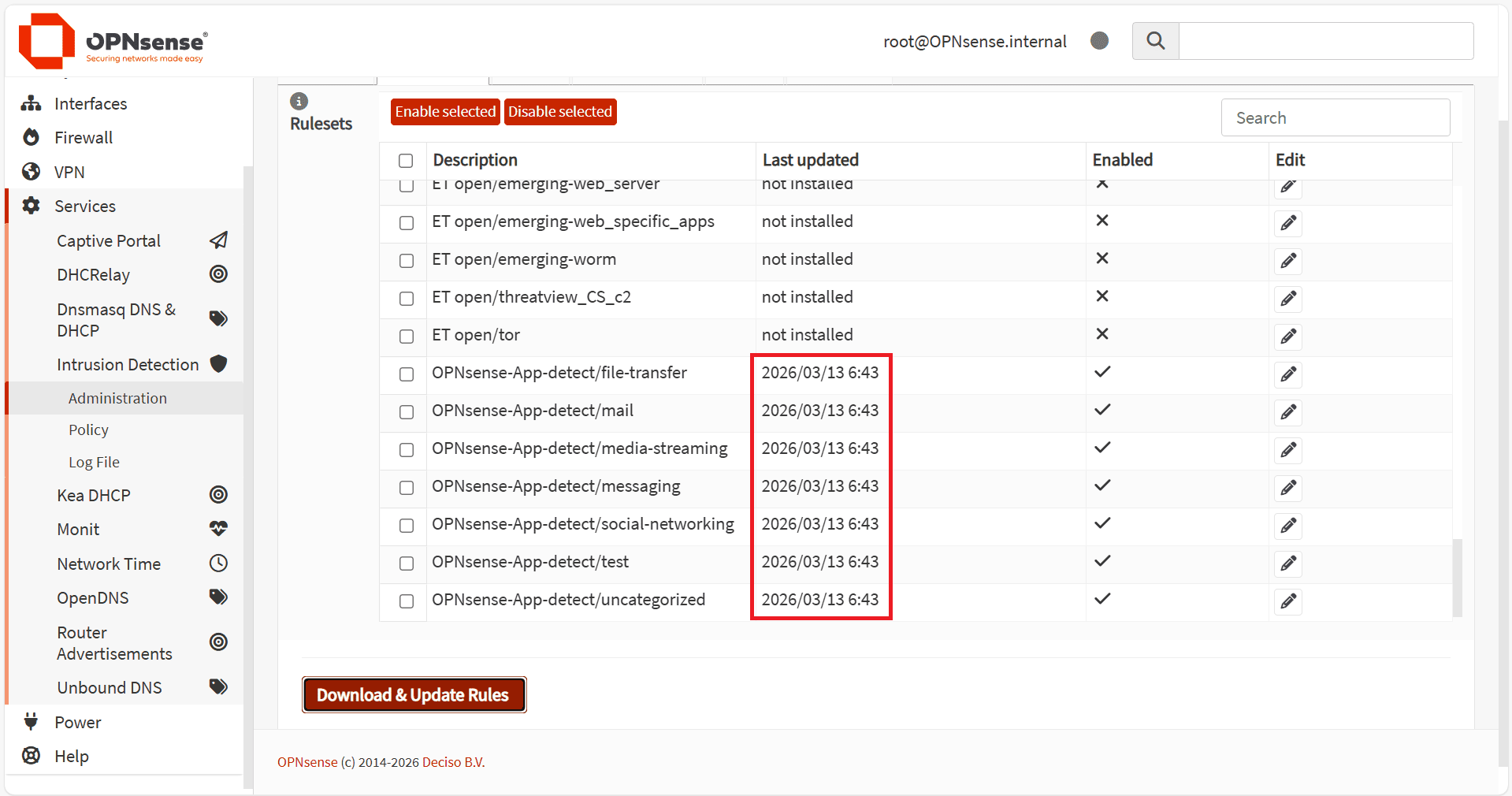Click the search magnifier icon in header
This screenshot has width=1512, height=796.
1155,41
